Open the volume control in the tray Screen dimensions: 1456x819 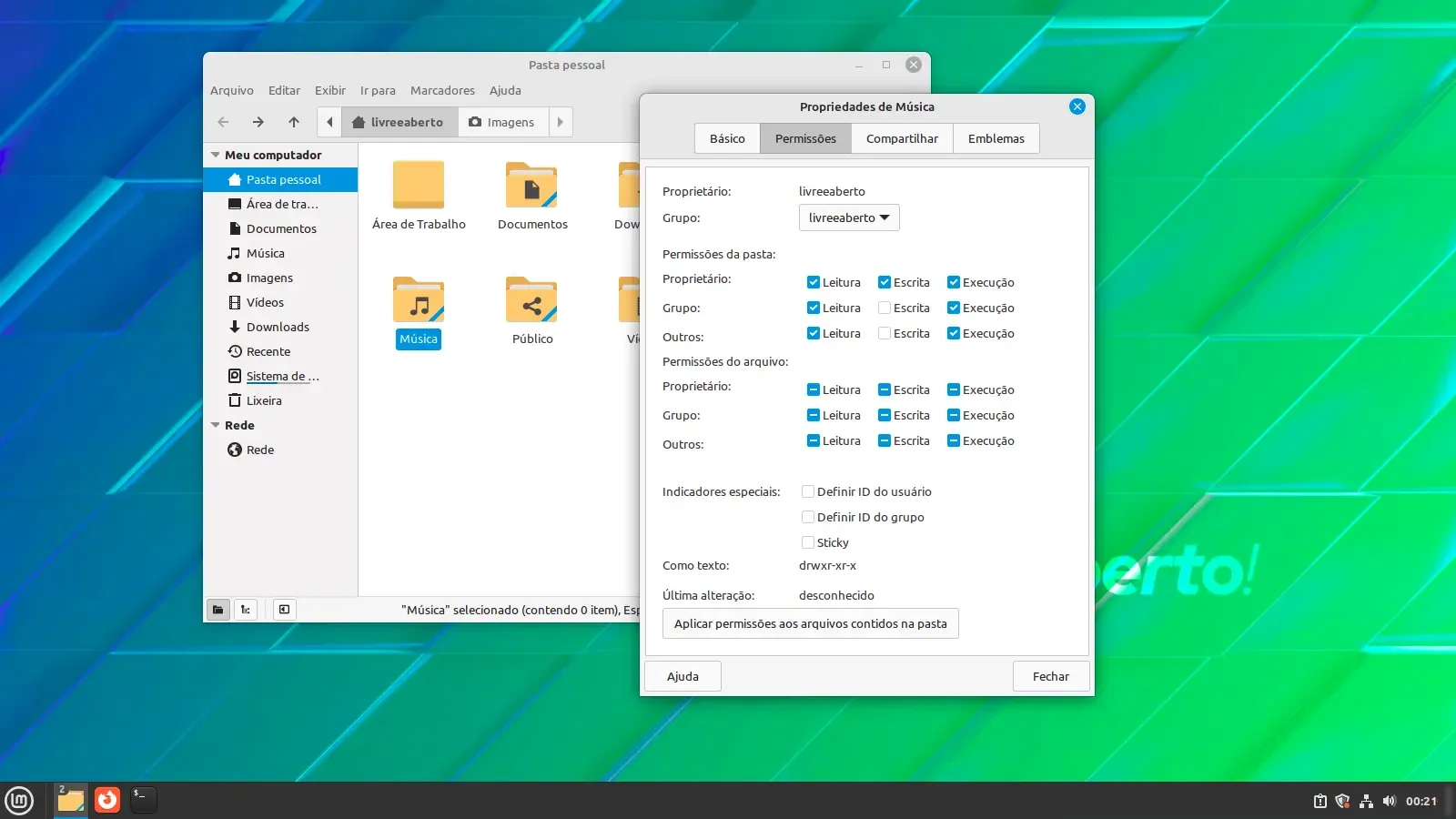click(1389, 801)
